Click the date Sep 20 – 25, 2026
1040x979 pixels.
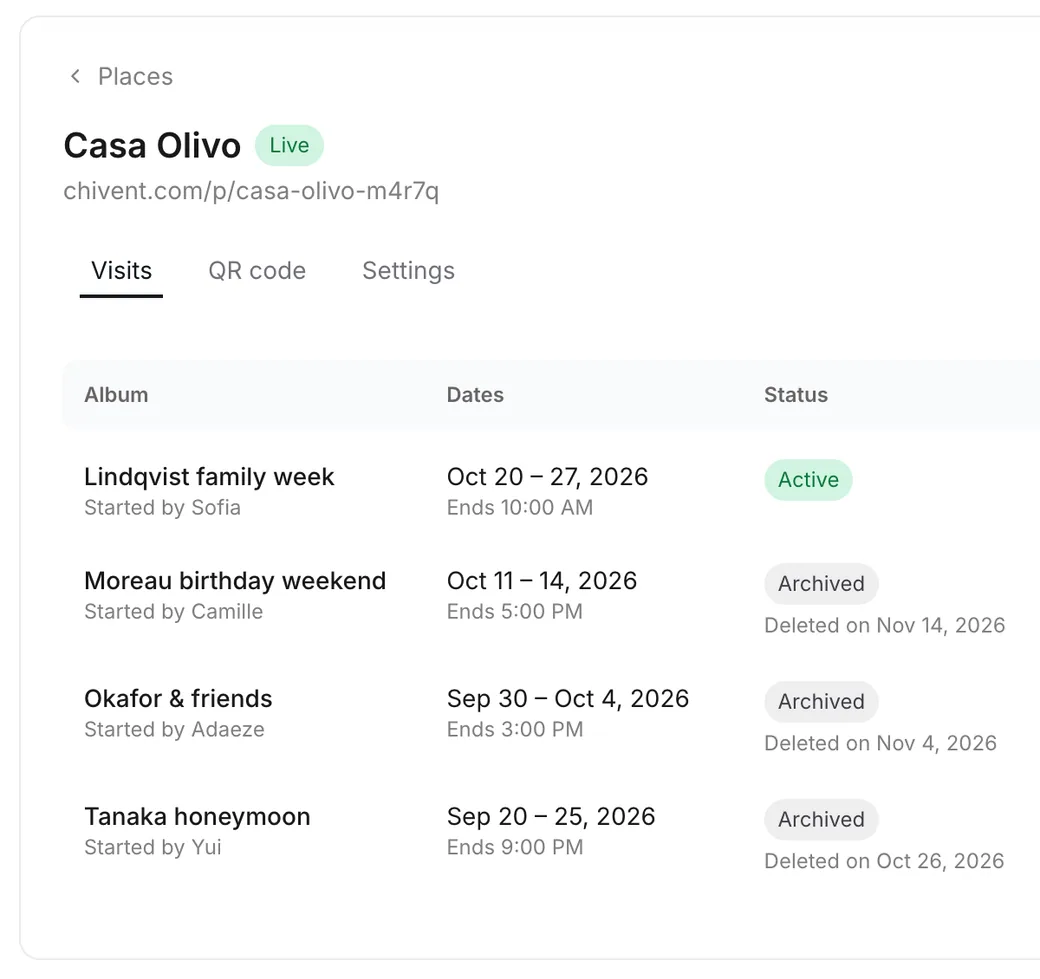click(551, 816)
